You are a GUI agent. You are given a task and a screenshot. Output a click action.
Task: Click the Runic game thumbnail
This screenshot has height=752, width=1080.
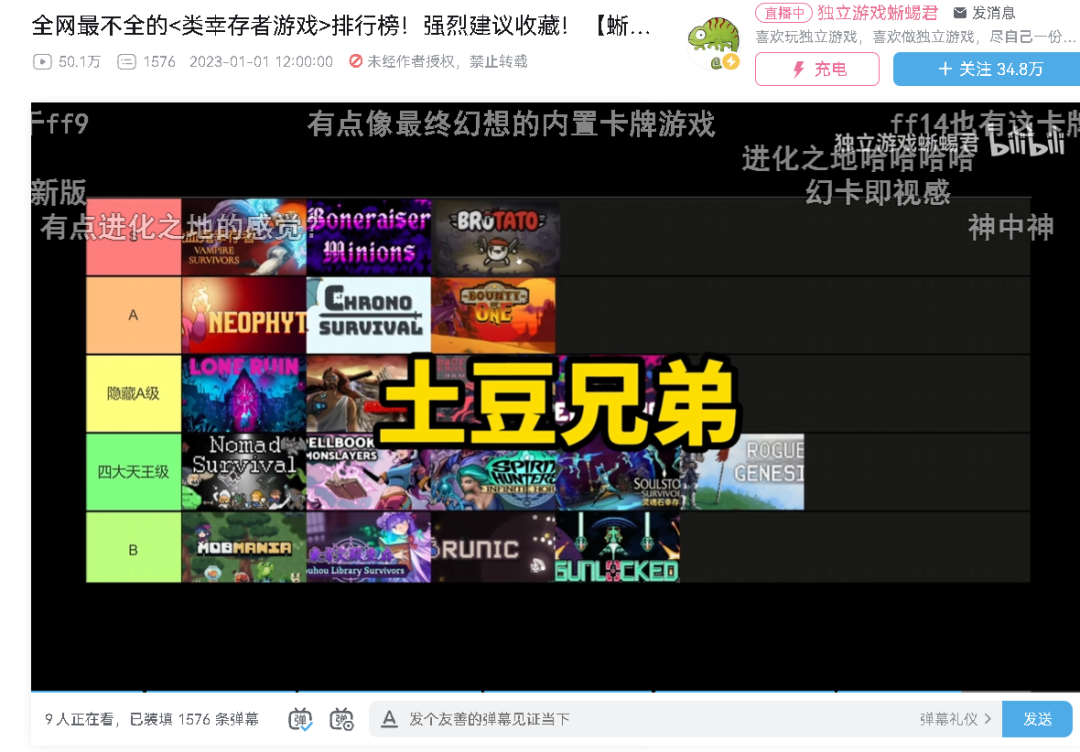pos(493,547)
